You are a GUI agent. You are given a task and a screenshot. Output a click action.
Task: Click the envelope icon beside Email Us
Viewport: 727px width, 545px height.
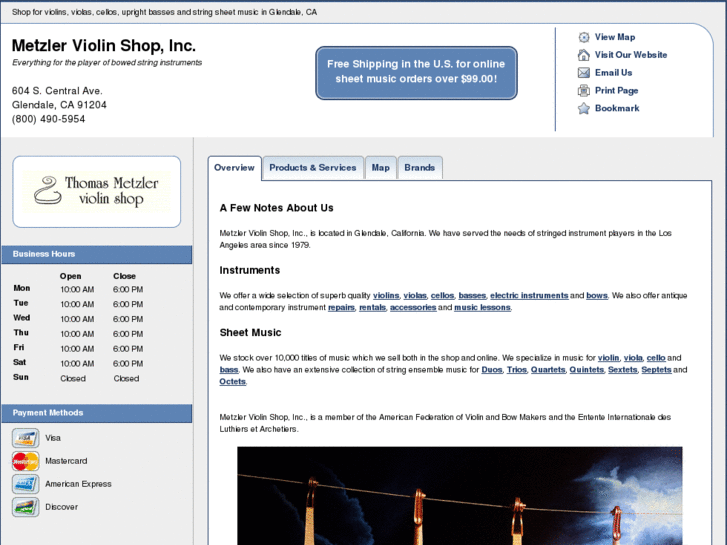[584, 73]
